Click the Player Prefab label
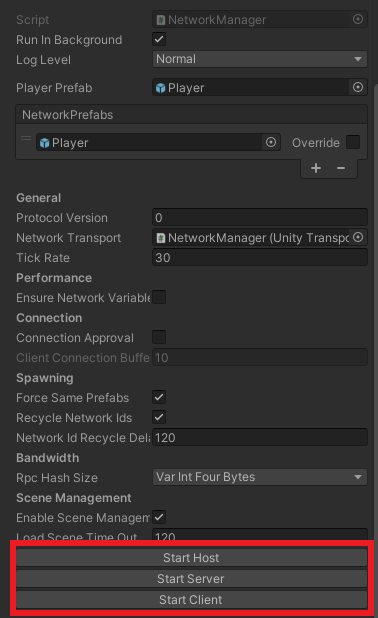 (x=54, y=88)
